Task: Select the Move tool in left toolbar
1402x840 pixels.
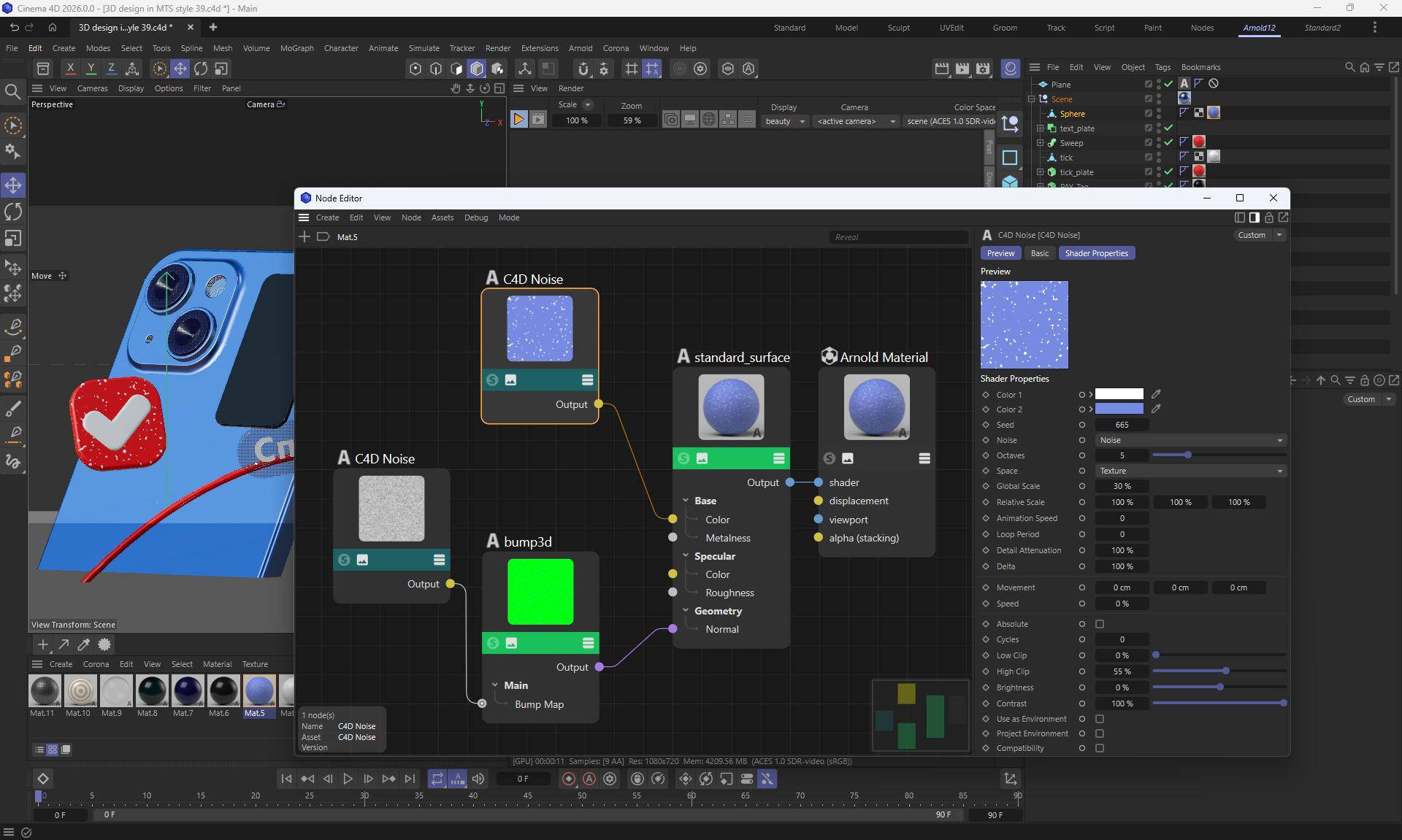Action: coord(13,185)
